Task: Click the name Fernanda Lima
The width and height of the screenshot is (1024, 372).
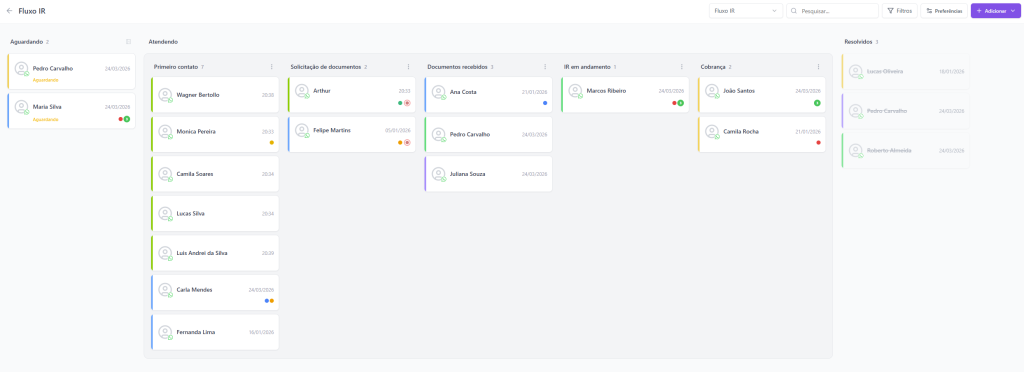Action: coord(196,332)
